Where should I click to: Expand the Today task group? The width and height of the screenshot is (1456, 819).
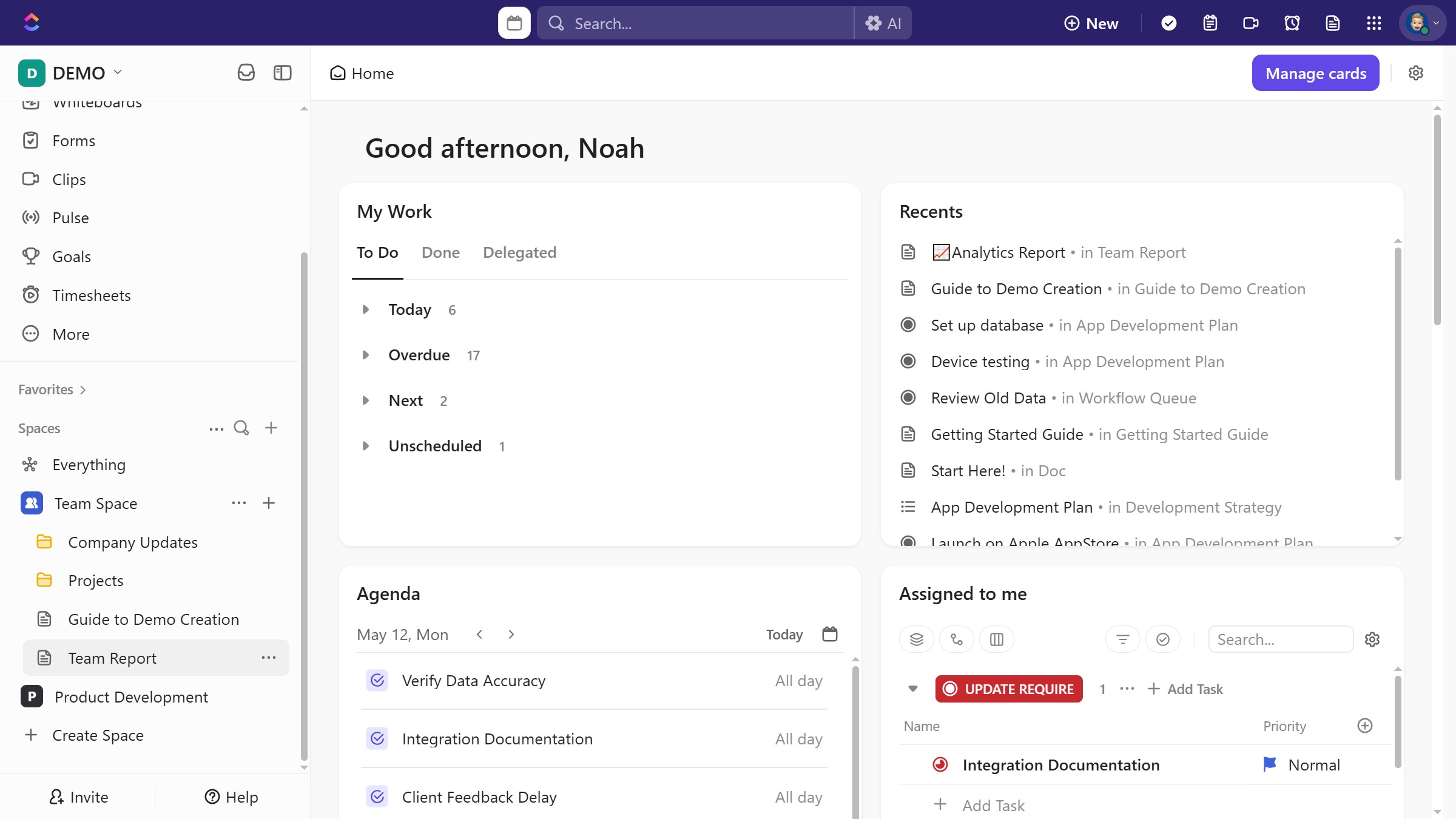coord(365,309)
